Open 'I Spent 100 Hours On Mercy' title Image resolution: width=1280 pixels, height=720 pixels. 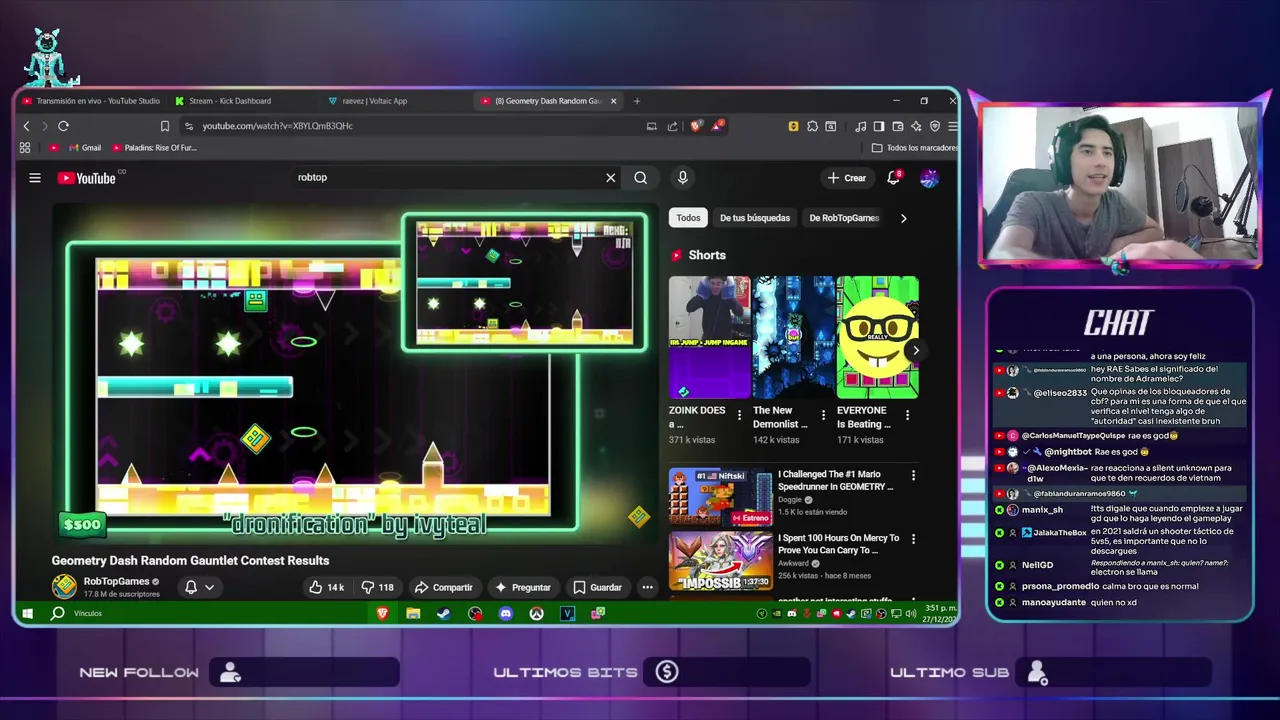point(838,544)
